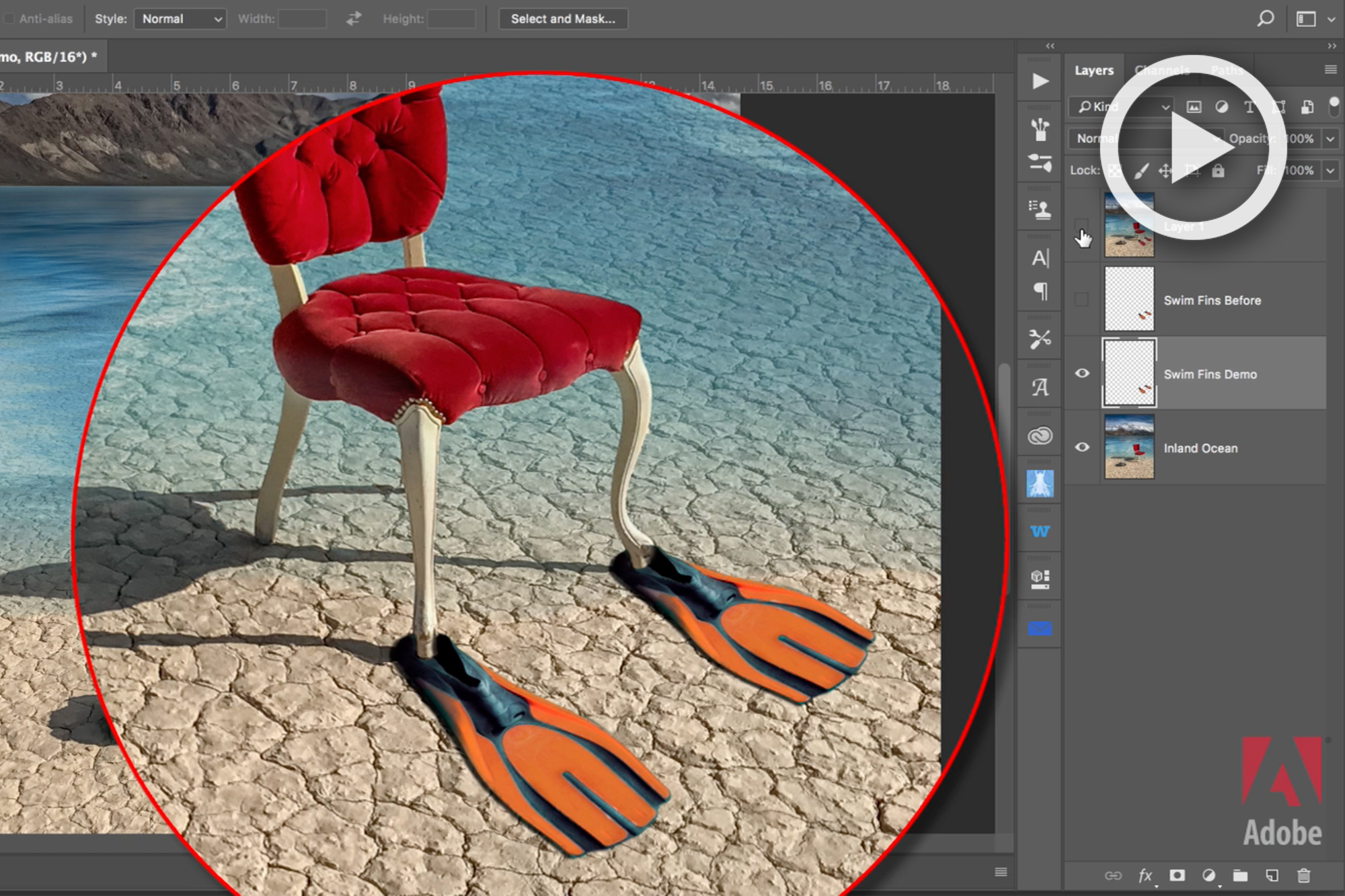
Task: Click the Layer 1 thumbnail
Action: (1129, 225)
